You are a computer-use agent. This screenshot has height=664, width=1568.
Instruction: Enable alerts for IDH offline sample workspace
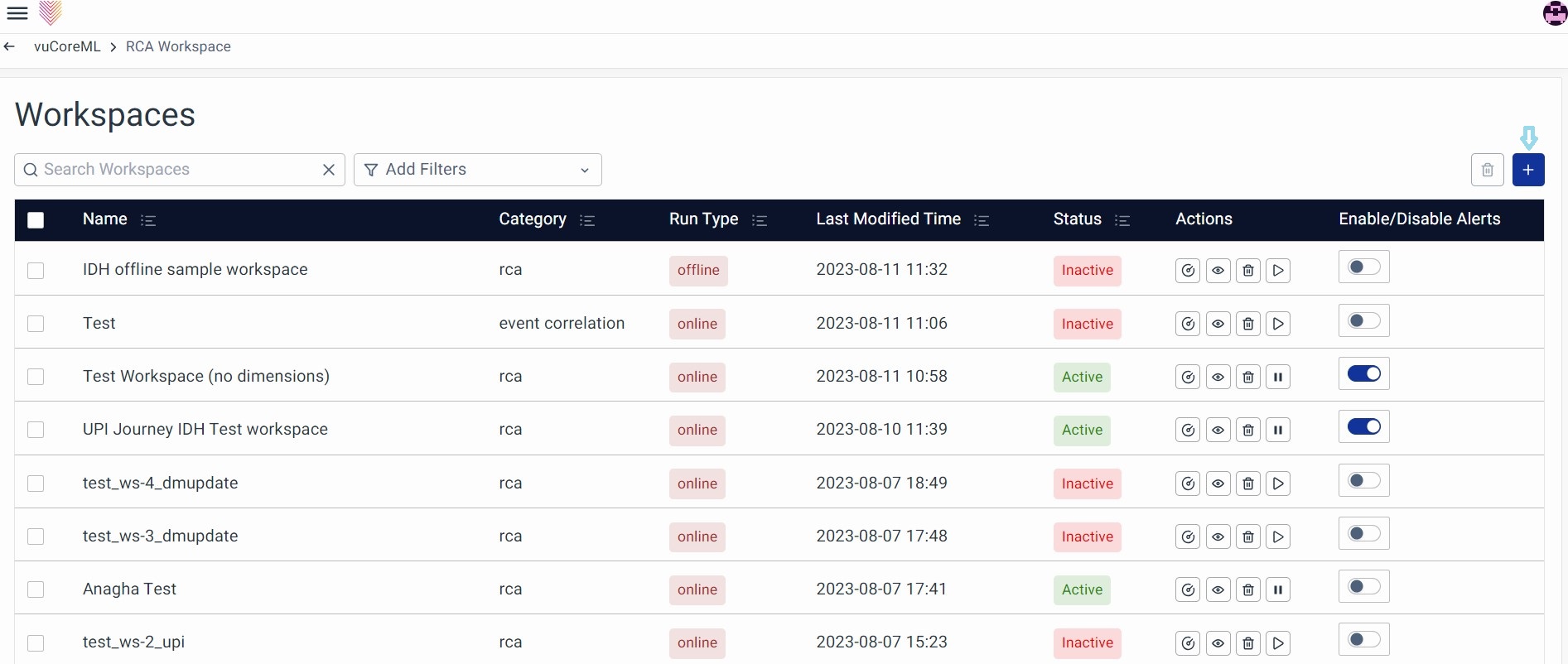coord(1363,267)
